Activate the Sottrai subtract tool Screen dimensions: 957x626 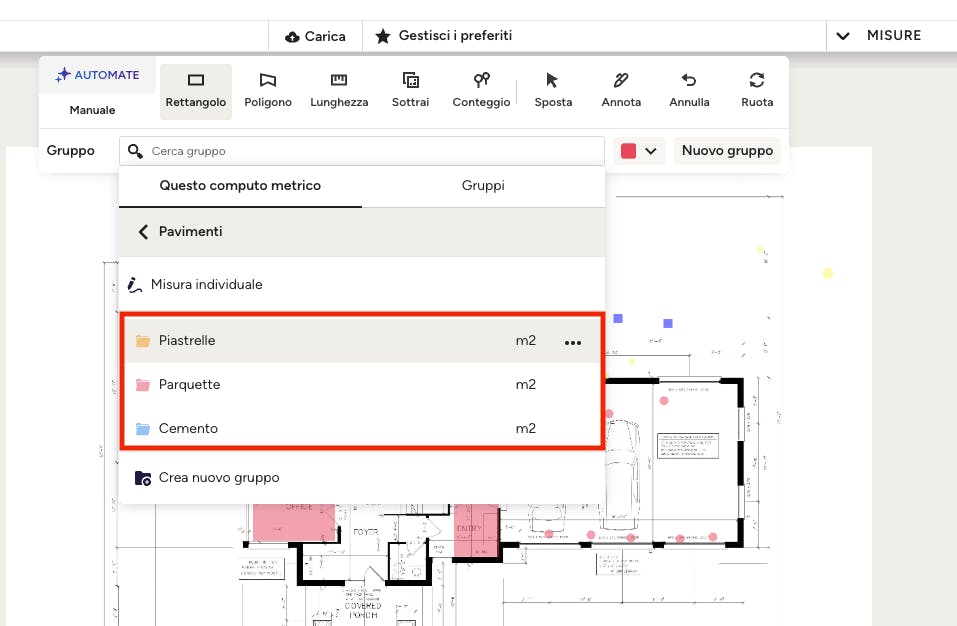pyautogui.click(x=410, y=90)
